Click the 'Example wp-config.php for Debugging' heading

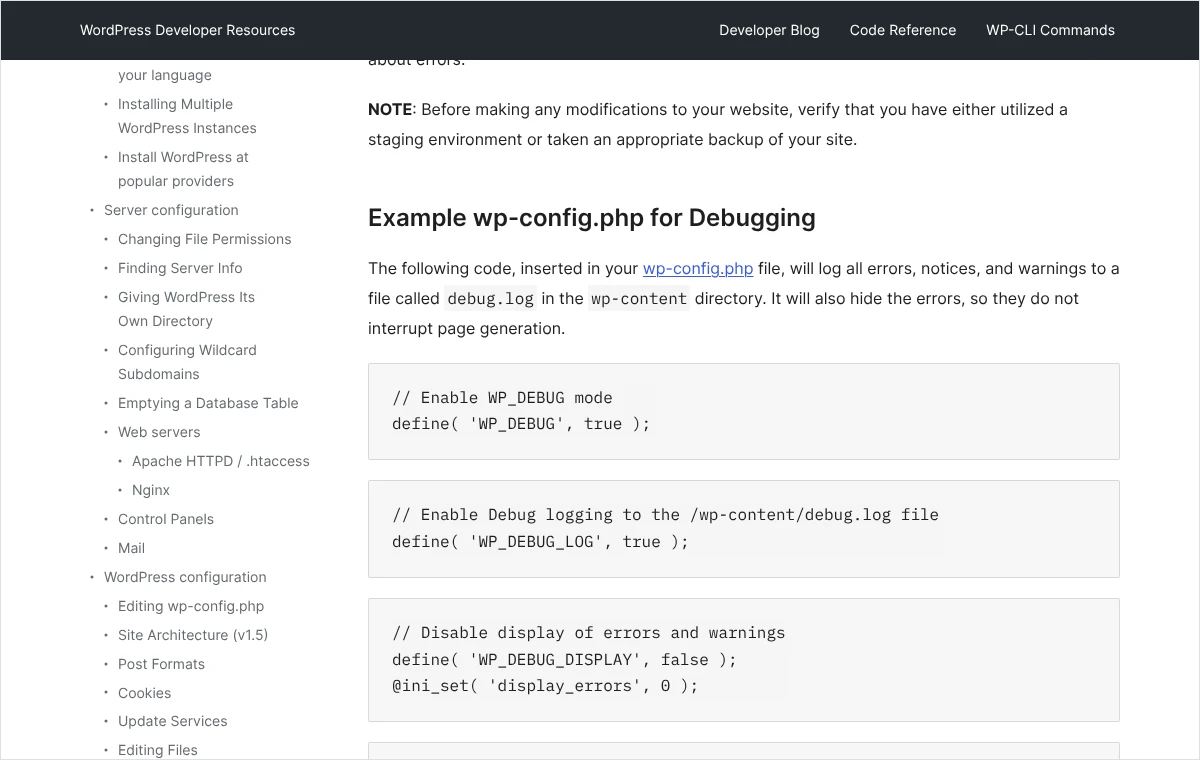[x=592, y=218]
